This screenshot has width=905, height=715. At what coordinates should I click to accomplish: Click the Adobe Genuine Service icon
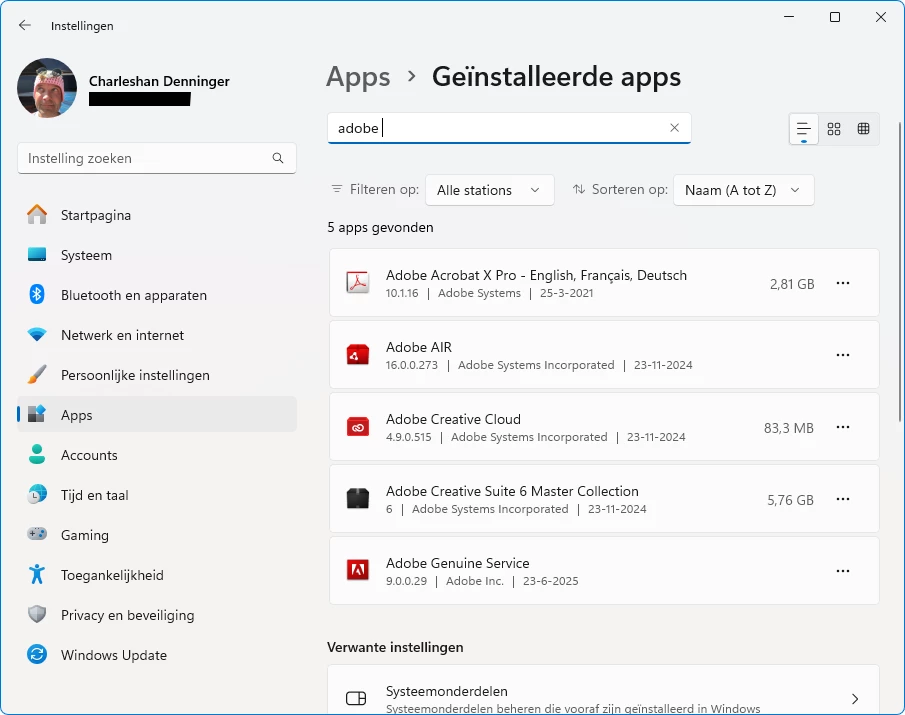pyautogui.click(x=358, y=571)
